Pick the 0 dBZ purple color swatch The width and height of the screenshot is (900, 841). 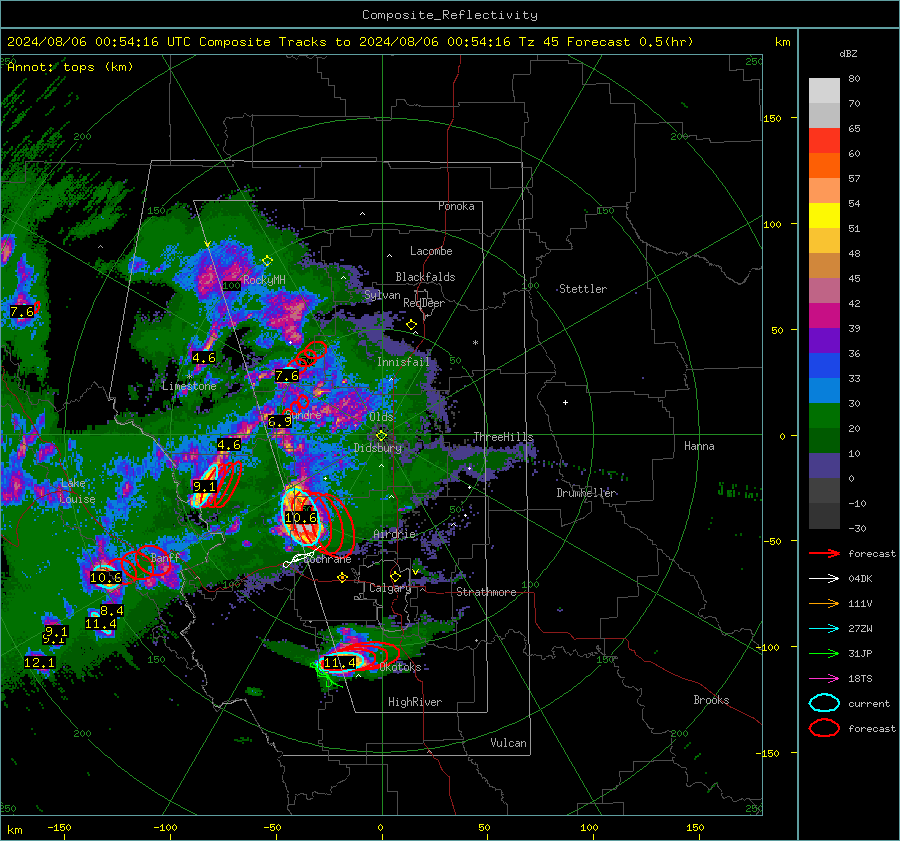pyautogui.click(x=824, y=465)
